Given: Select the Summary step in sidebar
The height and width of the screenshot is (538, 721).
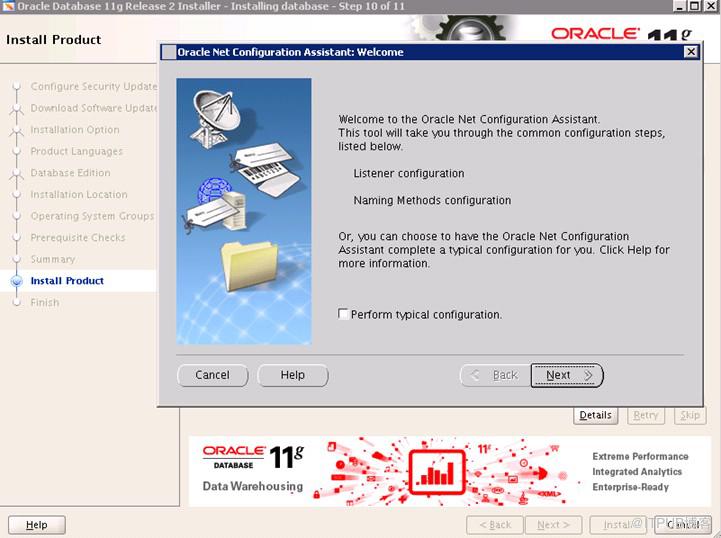Looking at the screenshot, I should point(53,259).
